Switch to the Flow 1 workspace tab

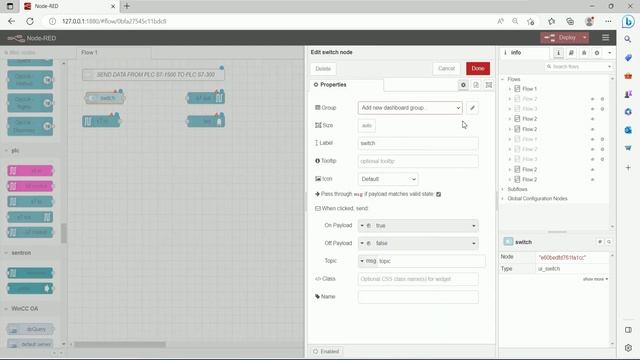pos(113,53)
